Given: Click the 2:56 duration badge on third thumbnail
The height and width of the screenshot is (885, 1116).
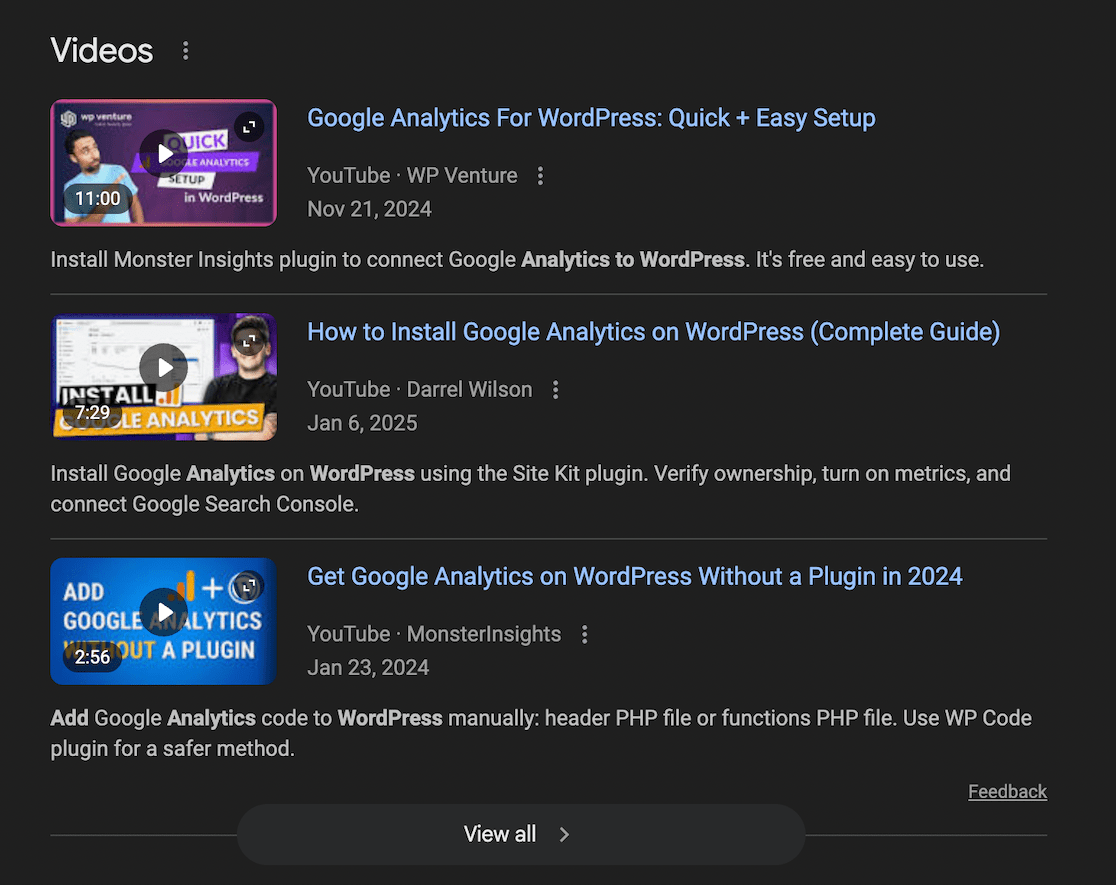Looking at the screenshot, I should click(x=92, y=656).
